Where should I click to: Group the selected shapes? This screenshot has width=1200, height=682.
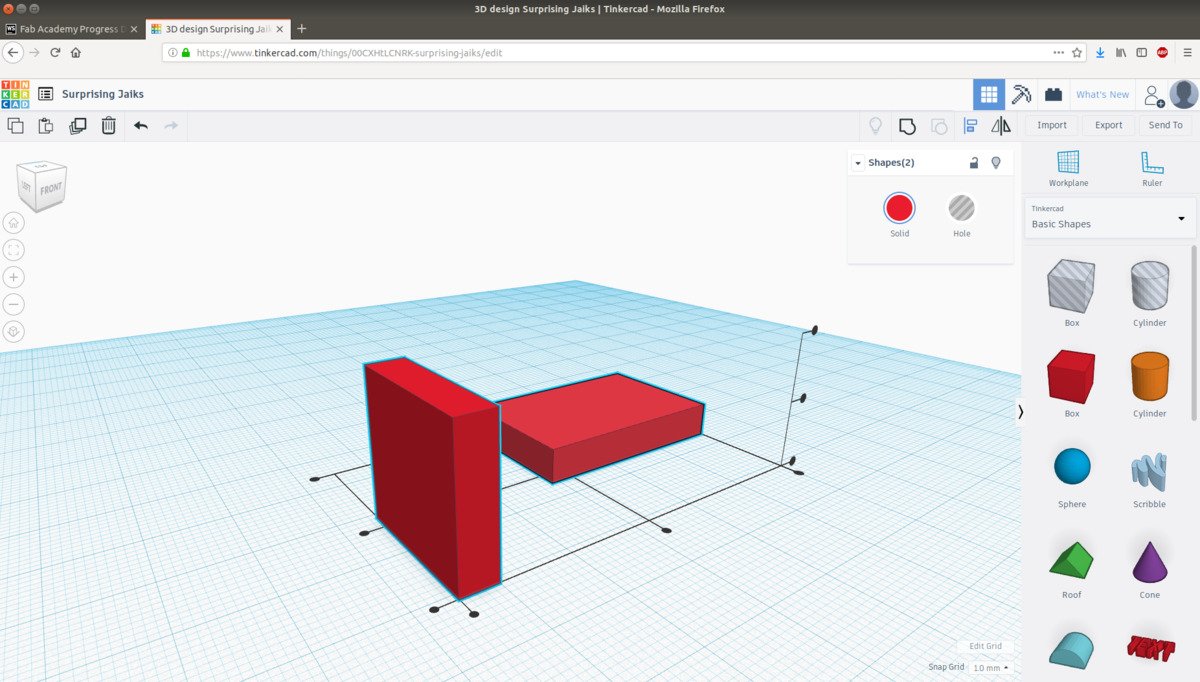pyautogui.click(x=907, y=125)
